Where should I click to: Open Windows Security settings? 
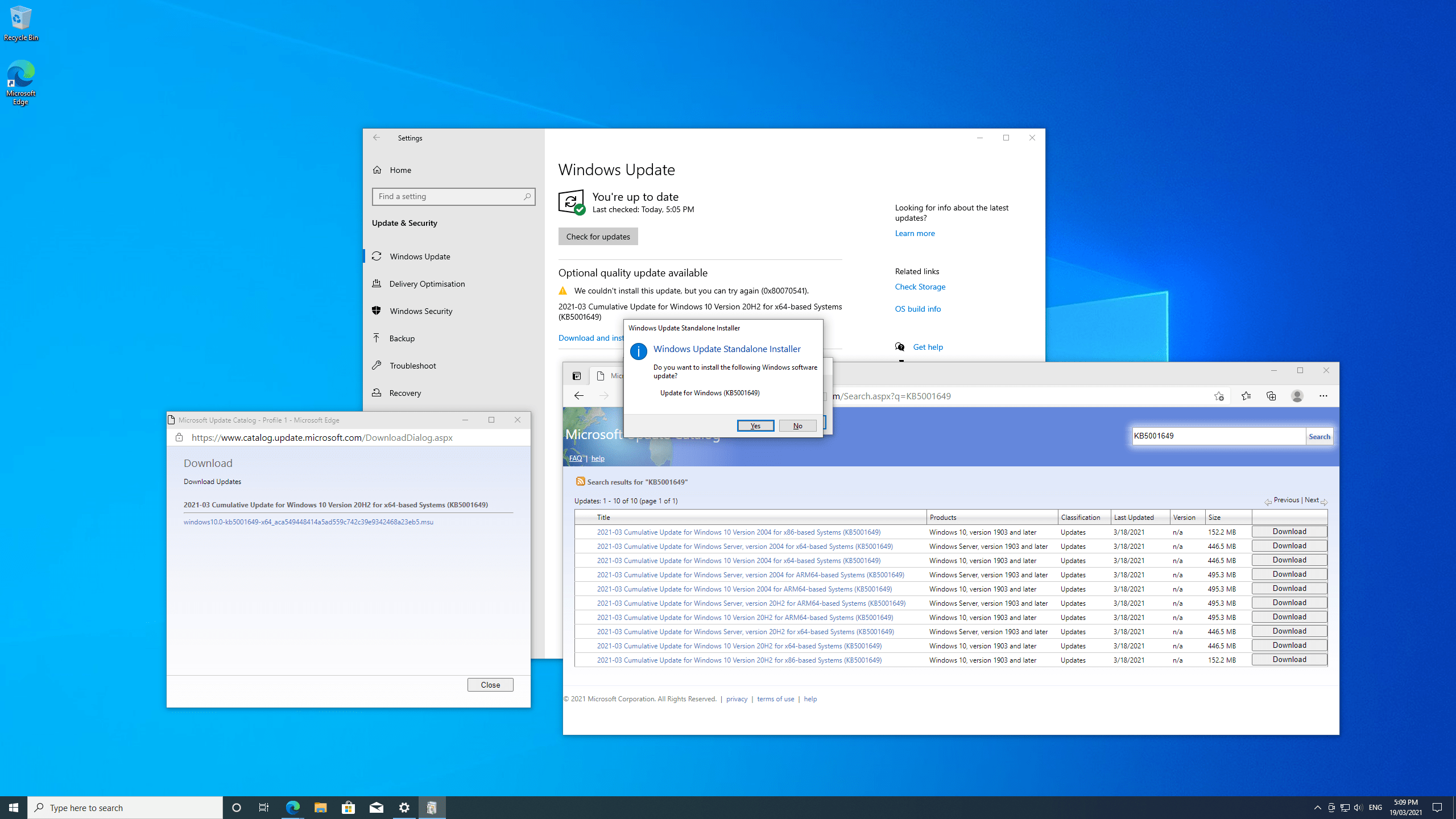421,311
